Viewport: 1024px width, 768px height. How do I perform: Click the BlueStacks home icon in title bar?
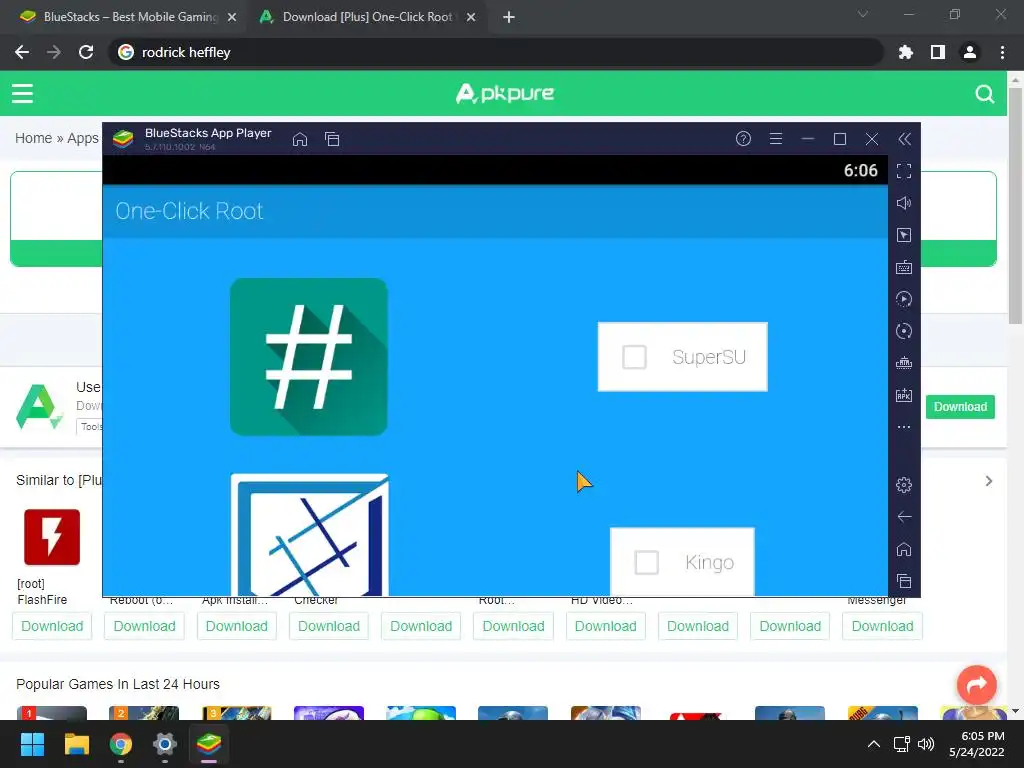click(x=300, y=139)
